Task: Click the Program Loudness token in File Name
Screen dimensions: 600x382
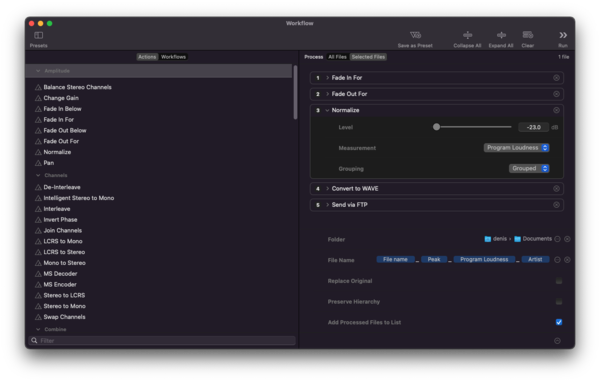Action: (x=484, y=260)
